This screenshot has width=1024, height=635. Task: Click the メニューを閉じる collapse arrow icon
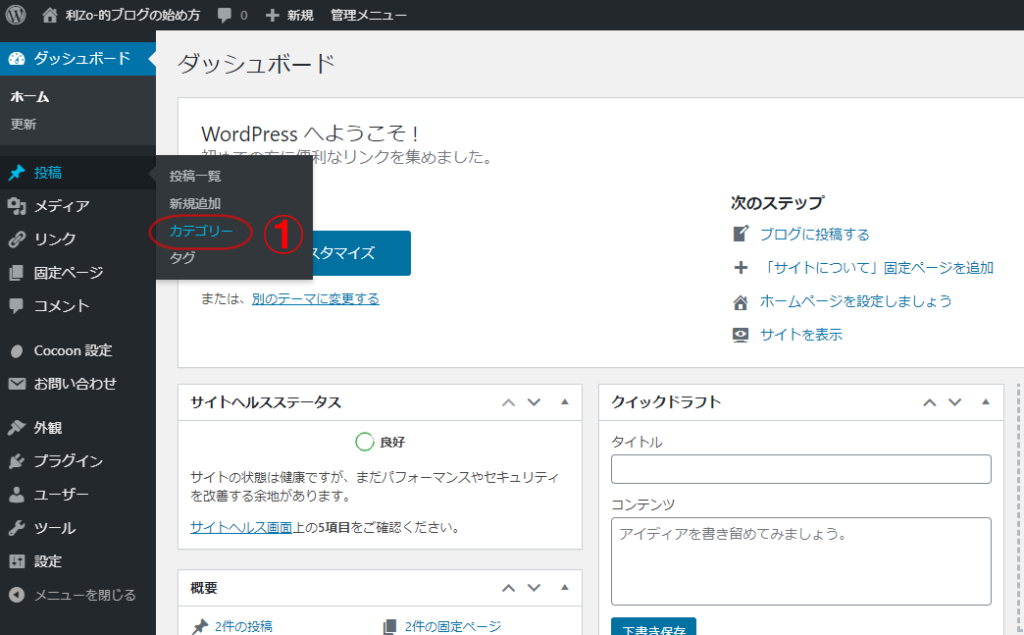[17, 595]
